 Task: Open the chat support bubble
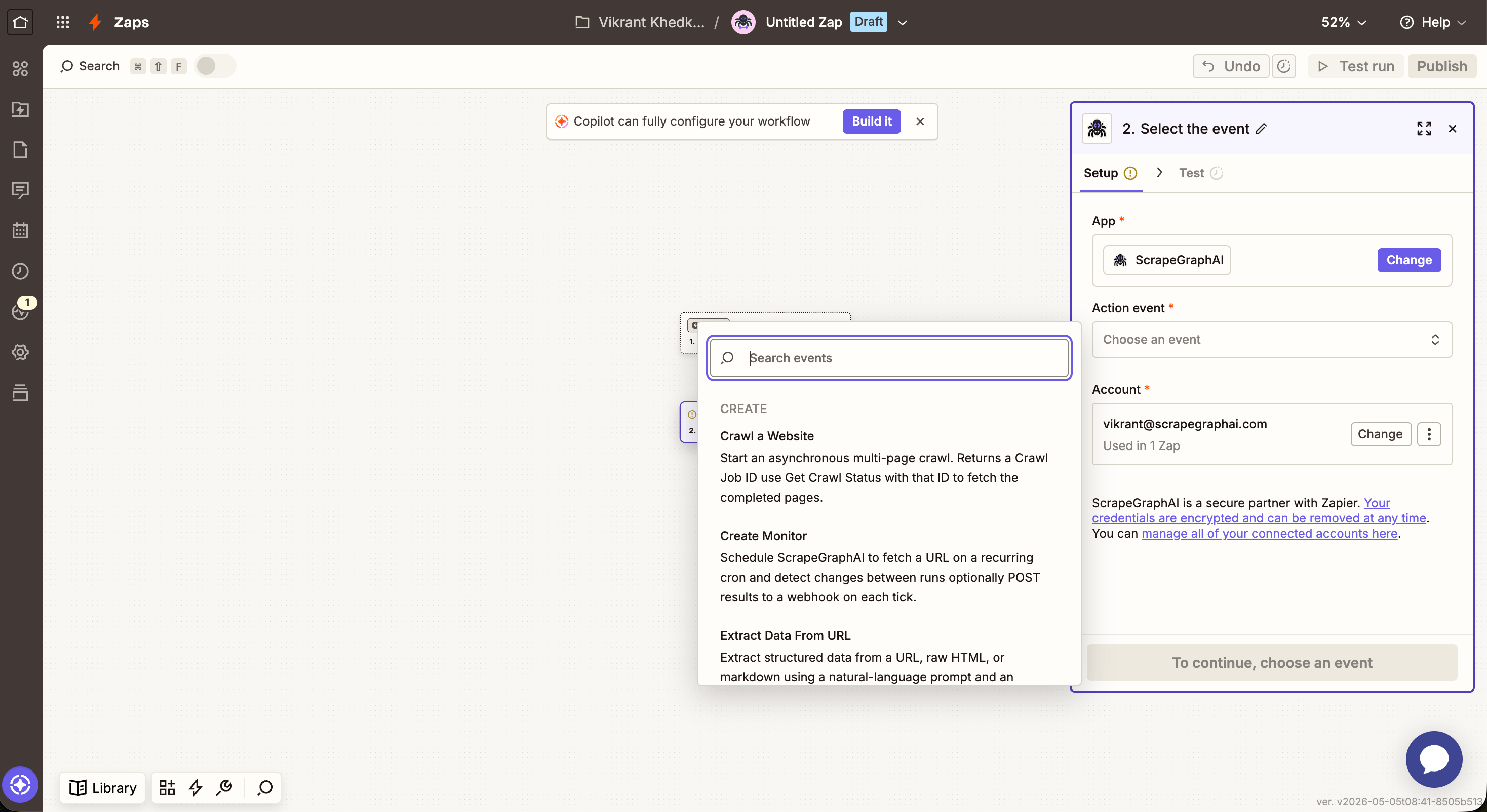pos(1434,759)
